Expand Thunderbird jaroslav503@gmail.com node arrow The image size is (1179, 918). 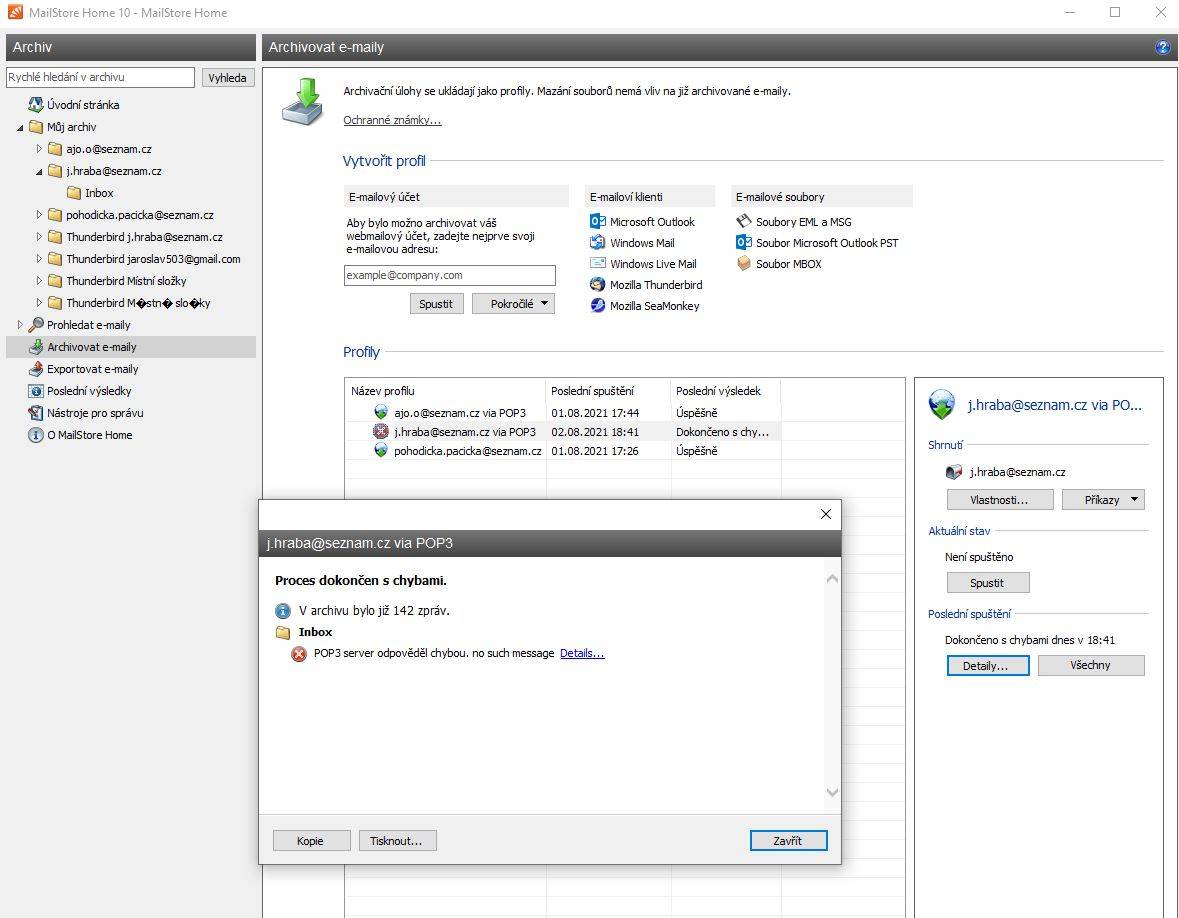point(39,259)
